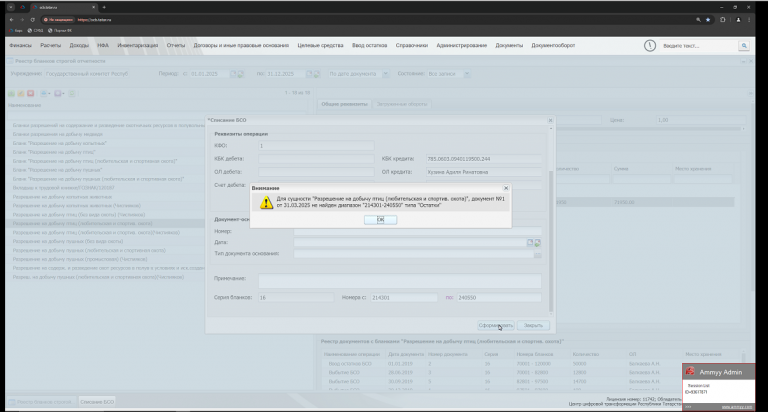Open the Администрирование menu

pos(461,46)
